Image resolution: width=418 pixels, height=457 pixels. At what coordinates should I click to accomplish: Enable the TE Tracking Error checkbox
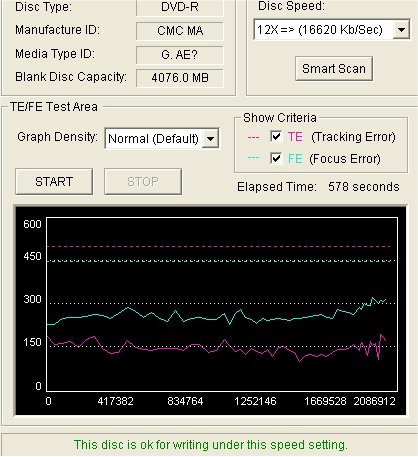coord(276,136)
